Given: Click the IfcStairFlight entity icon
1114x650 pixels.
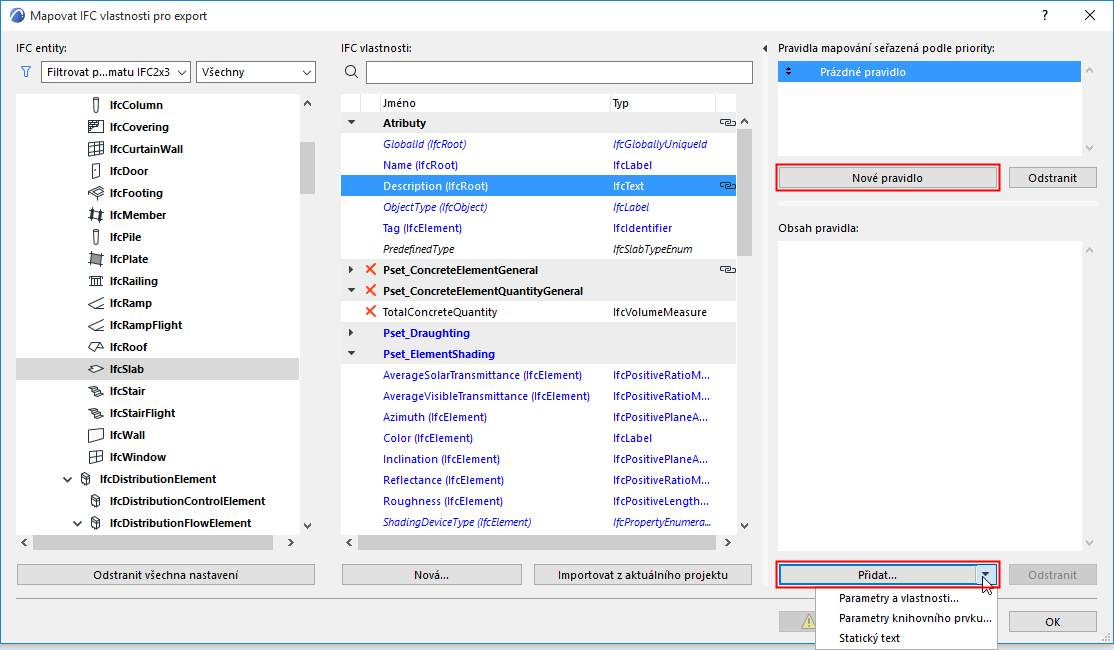Looking at the screenshot, I should pyautogui.click(x=96, y=413).
